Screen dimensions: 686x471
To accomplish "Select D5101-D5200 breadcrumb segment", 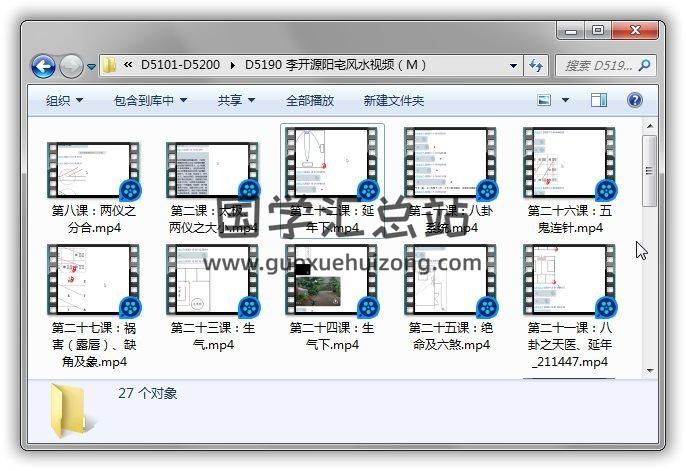I will [x=180, y=65].
